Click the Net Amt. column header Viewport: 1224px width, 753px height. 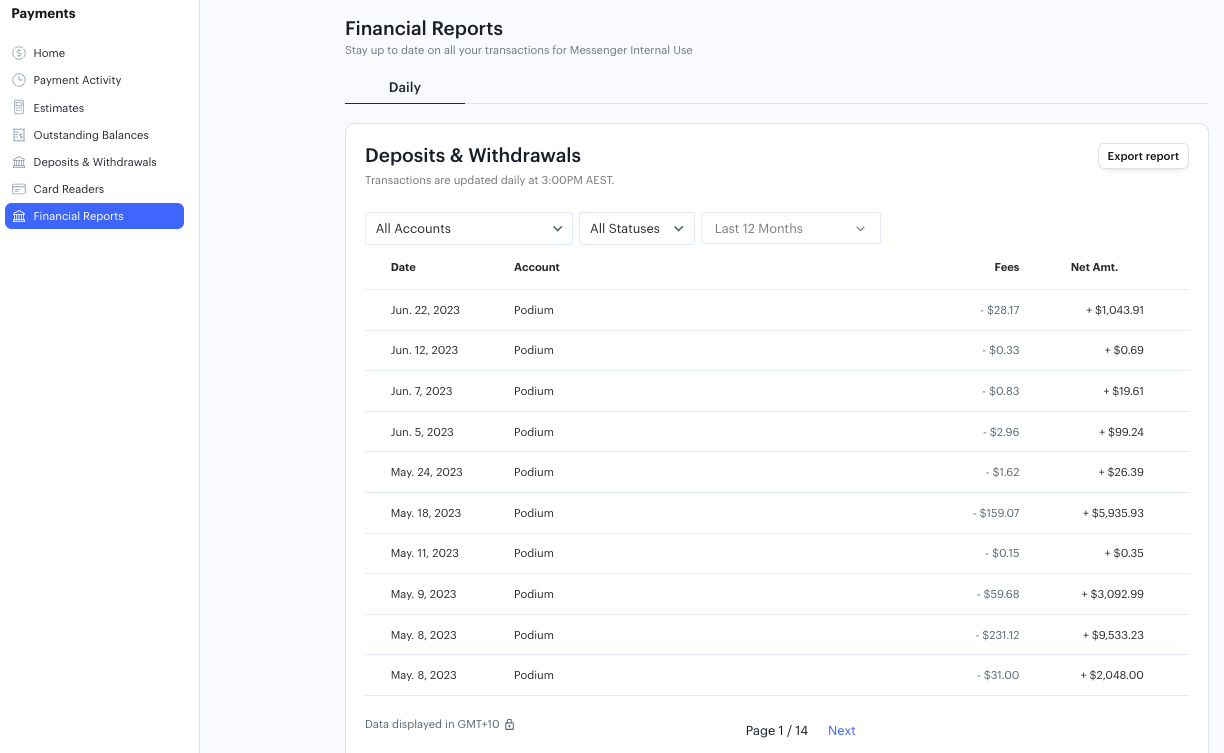pyautogui.click(x=1092, y=267)
